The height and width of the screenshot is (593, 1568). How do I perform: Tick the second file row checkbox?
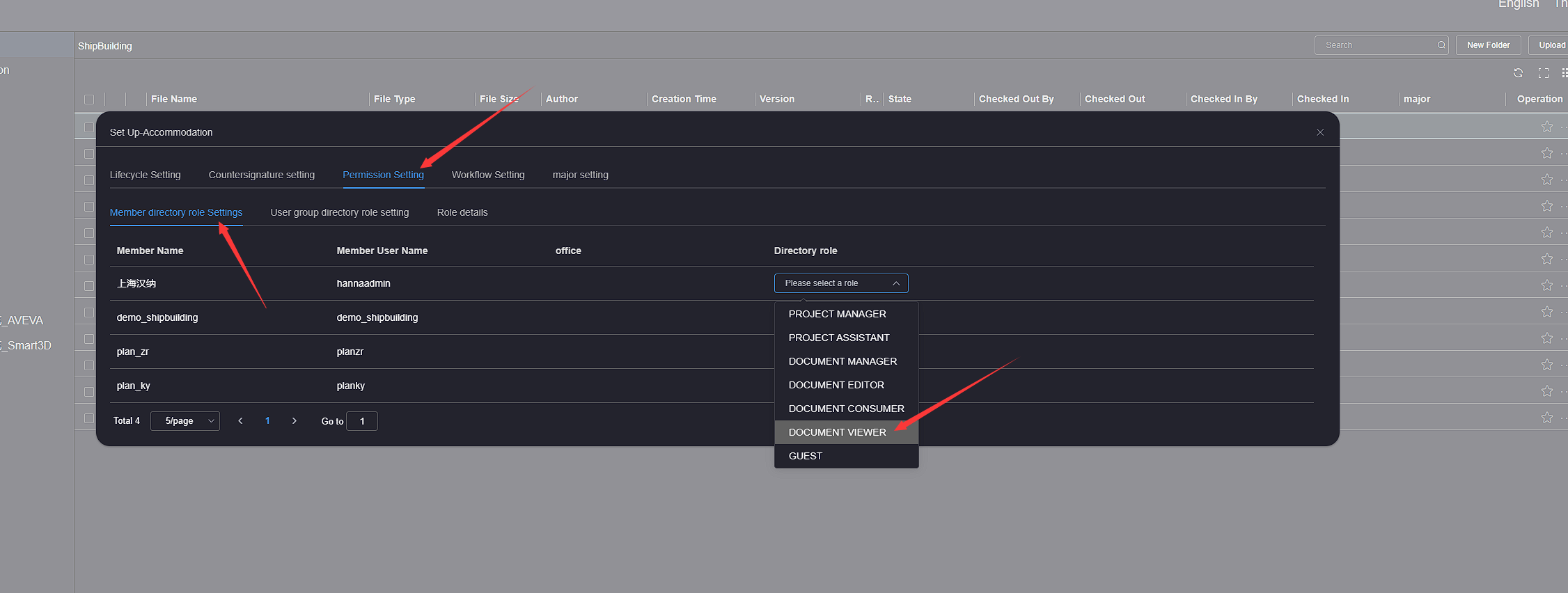(x=89, y=154)
